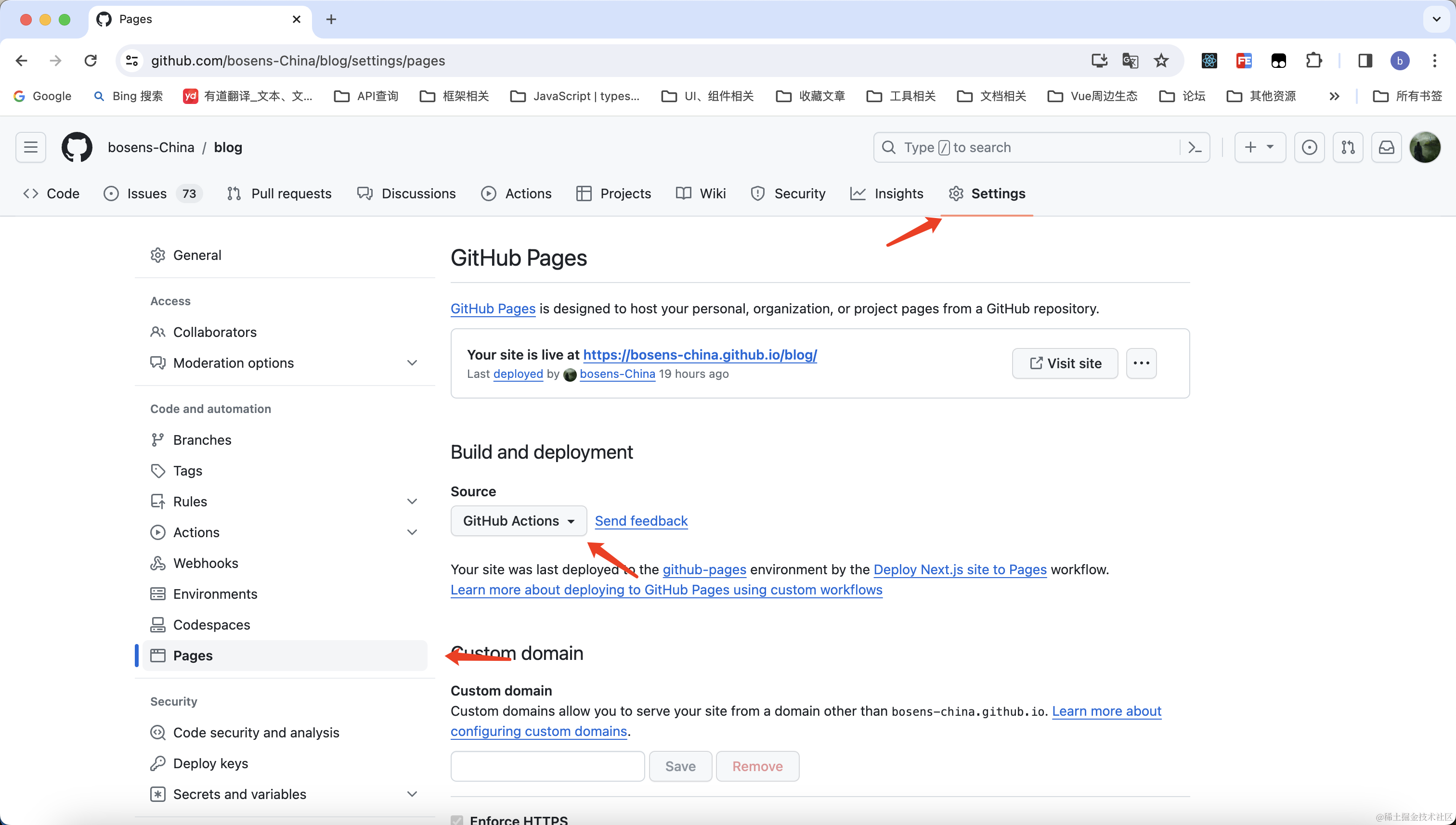This screenshot has height=825, width=1456.
Task: Click the Actions icon in top nav
Action: coord(489,193)
